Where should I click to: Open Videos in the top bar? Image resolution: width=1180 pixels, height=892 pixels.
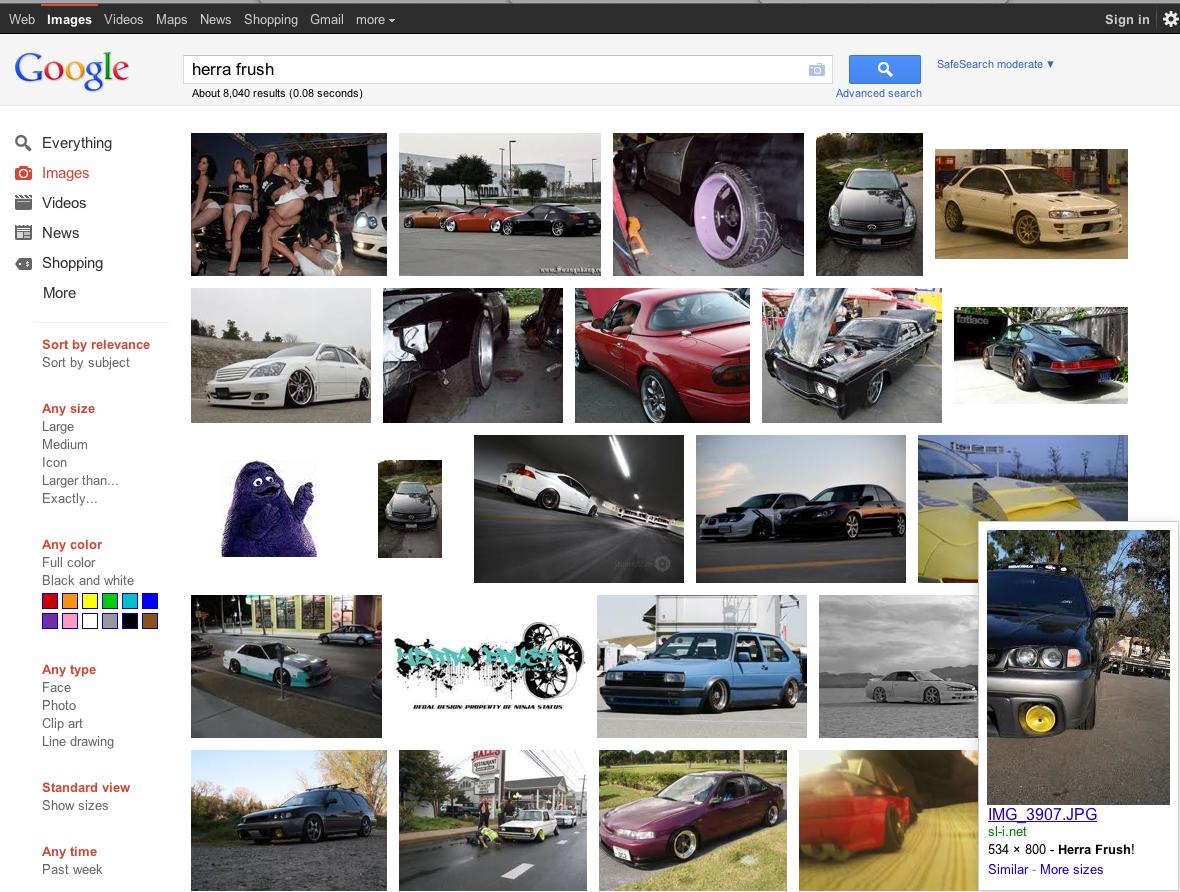(x=123, y=20)
